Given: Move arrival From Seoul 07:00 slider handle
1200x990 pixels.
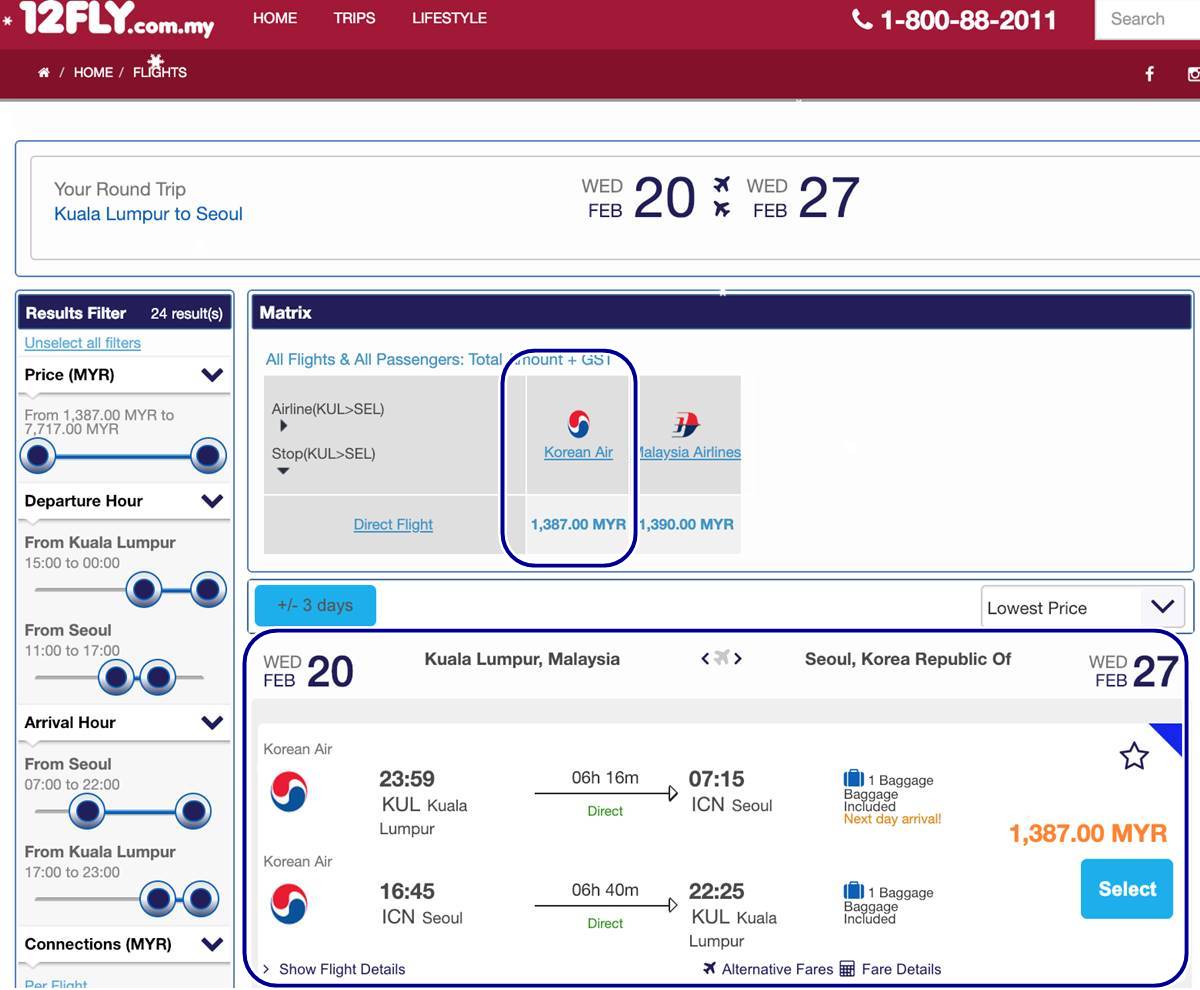Looking at the screenshot, I should click(87, 810).
